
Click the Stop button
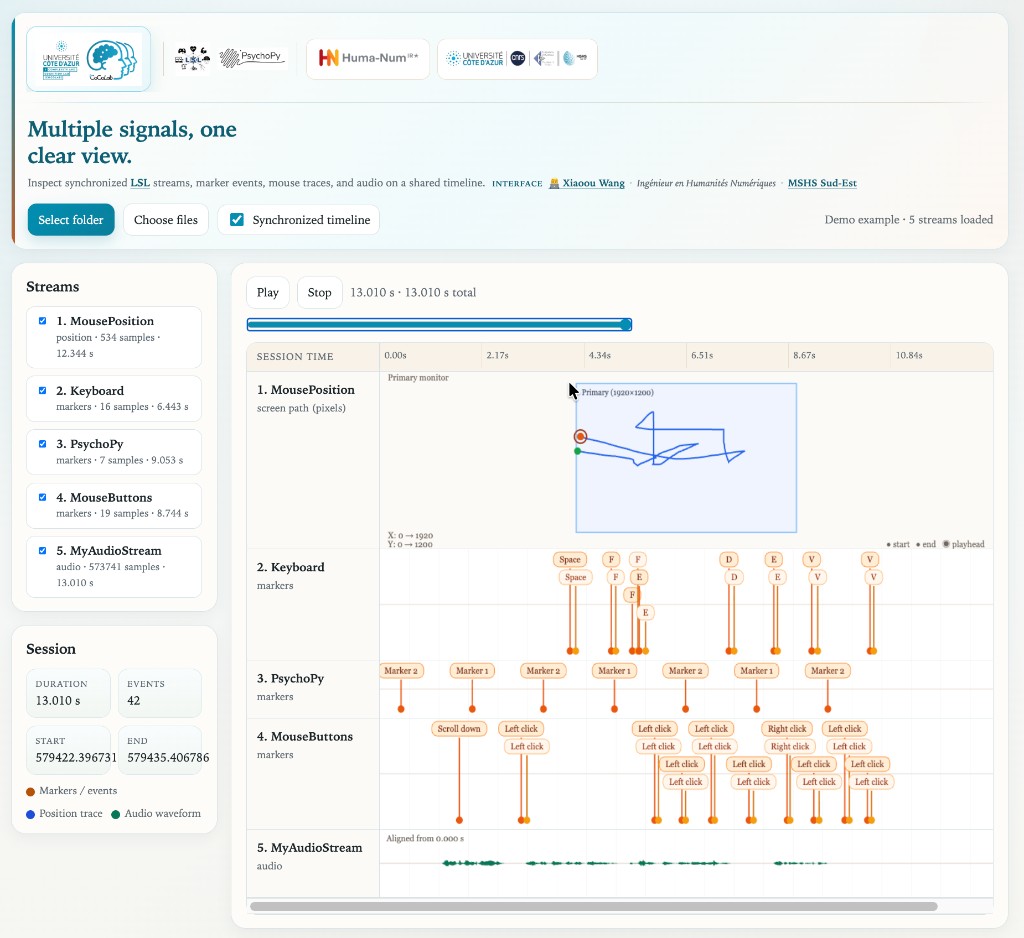point(319,292)
